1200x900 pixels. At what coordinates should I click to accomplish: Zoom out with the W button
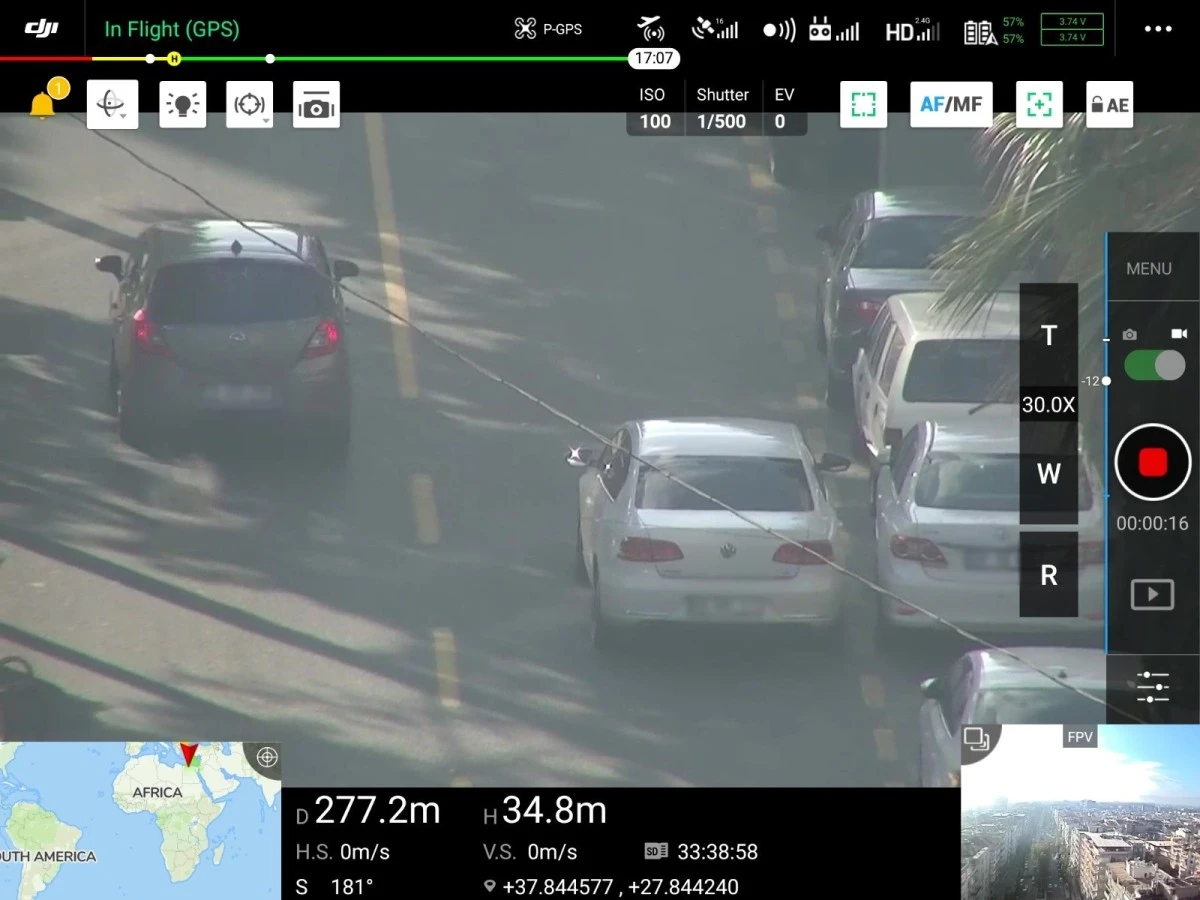tap(1049, 473)
